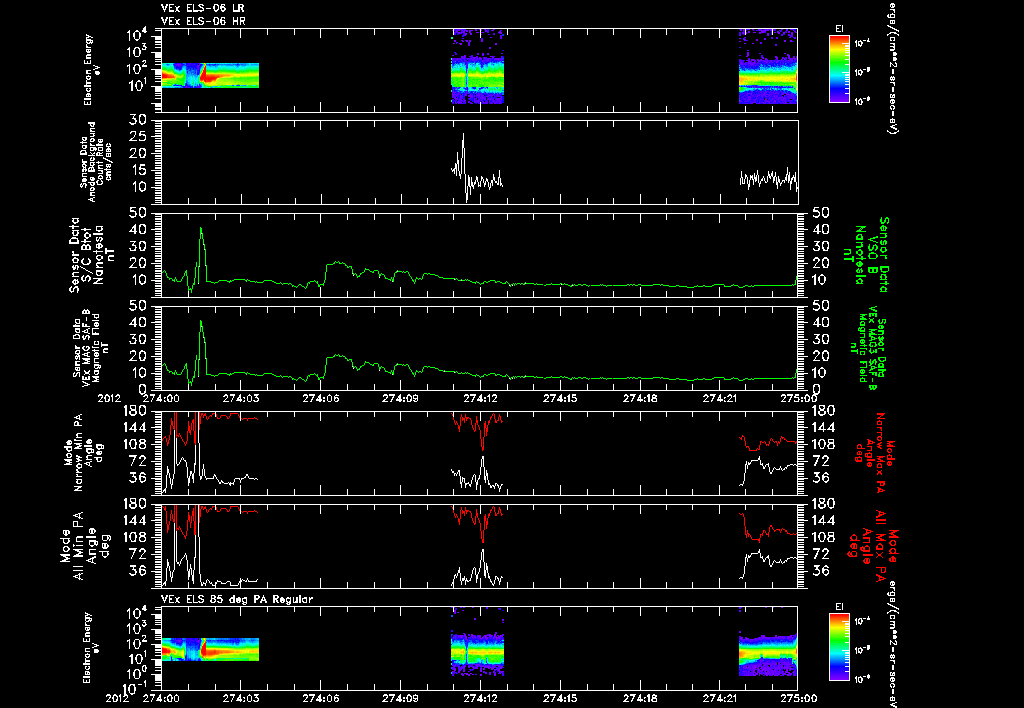Screen dimensions: 1024x708
Task: Click the 274:15 label on the bottom time axis
Action: point(560,698)
